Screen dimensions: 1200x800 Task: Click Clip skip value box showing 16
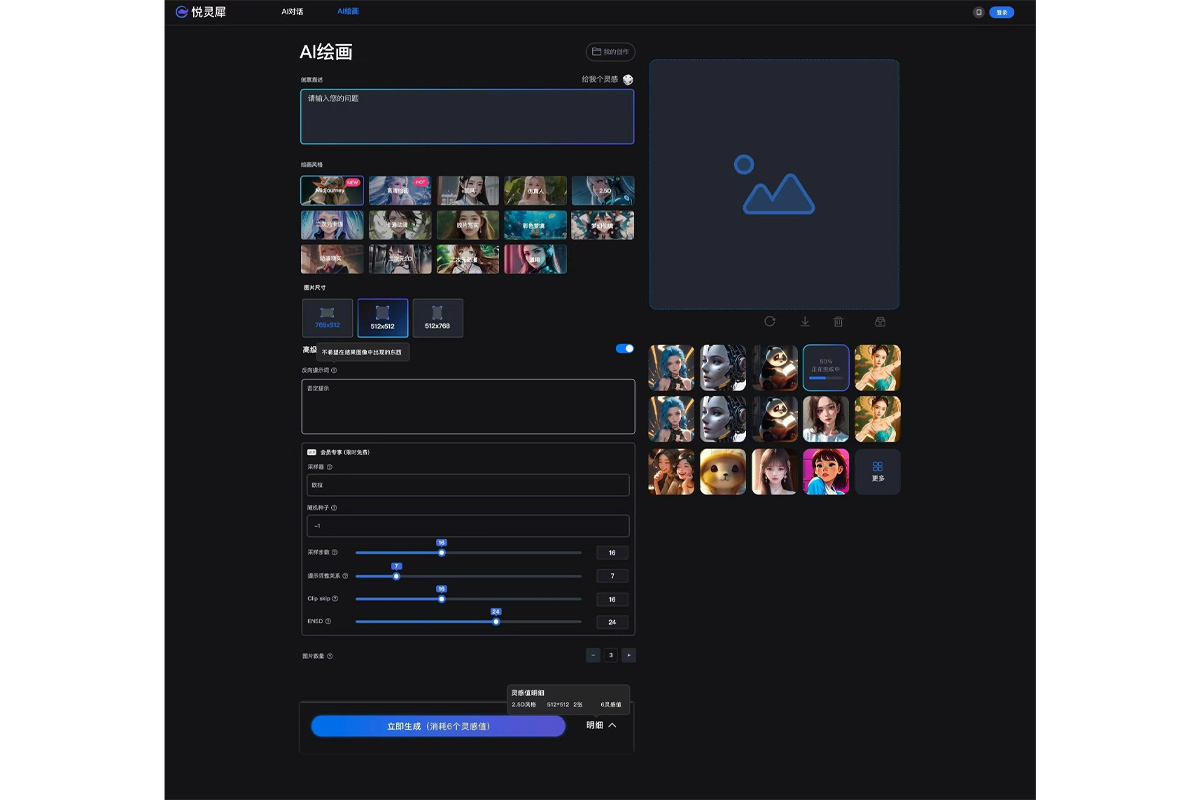click(x=612, y=599)
